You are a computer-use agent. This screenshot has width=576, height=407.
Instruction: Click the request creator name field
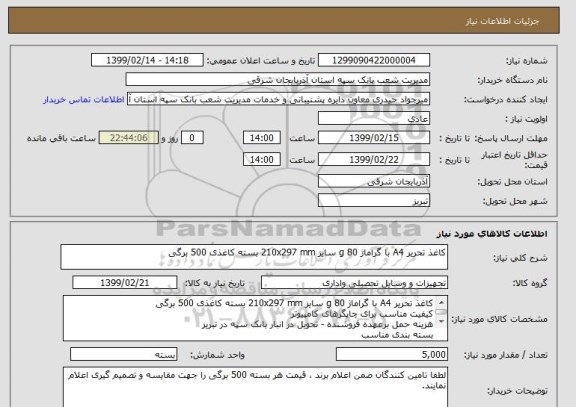278,100
